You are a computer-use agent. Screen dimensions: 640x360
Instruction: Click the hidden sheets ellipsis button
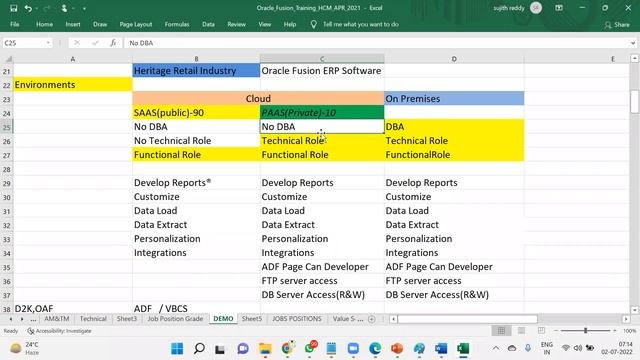pos(33,319)
